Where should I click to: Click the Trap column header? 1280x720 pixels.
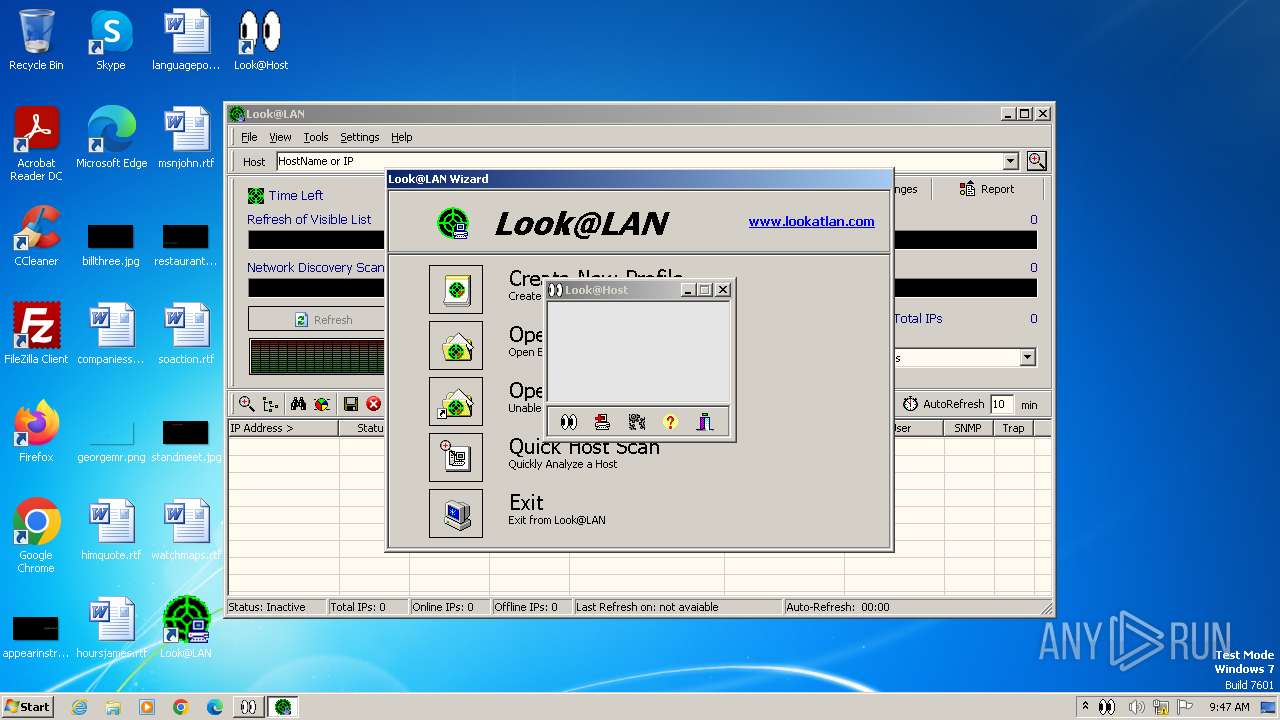point(1013,428)
